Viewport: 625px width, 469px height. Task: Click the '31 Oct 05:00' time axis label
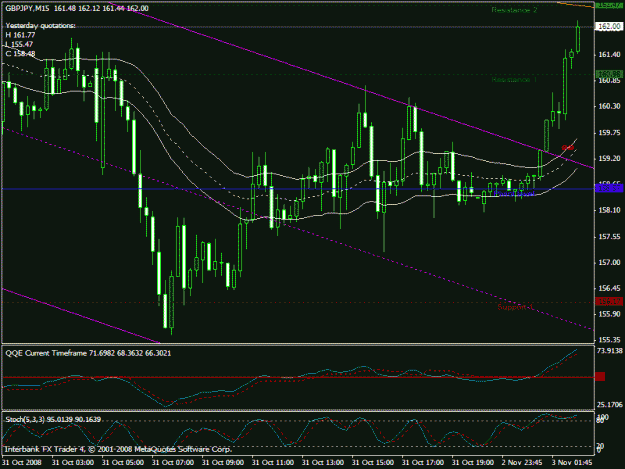point(123,463)
